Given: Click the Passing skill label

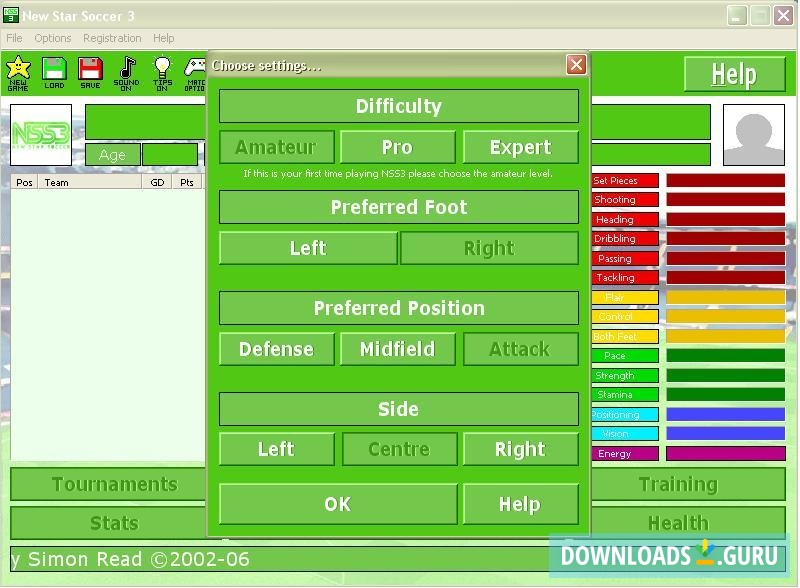Looking at the screenshot, I should coord(625,259).
